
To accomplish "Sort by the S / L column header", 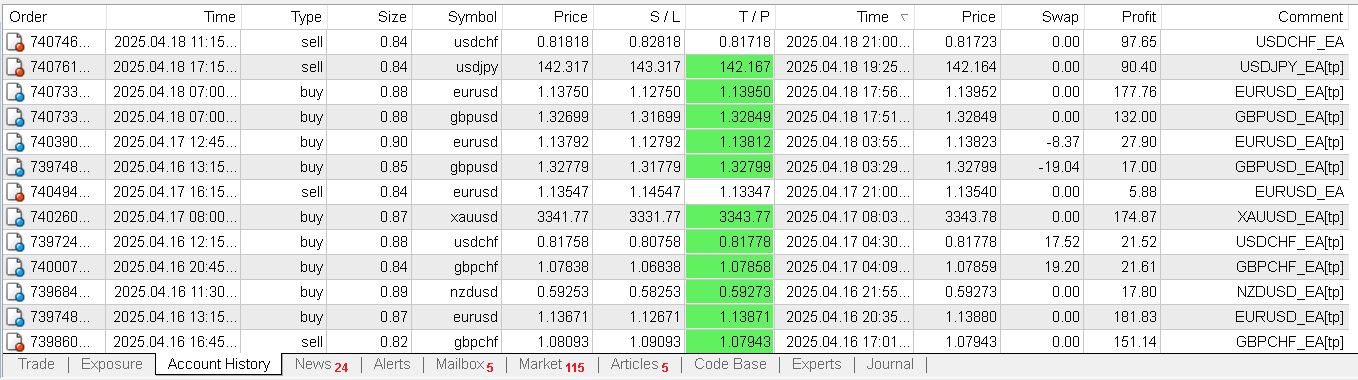I will click(x=641, y=17).
